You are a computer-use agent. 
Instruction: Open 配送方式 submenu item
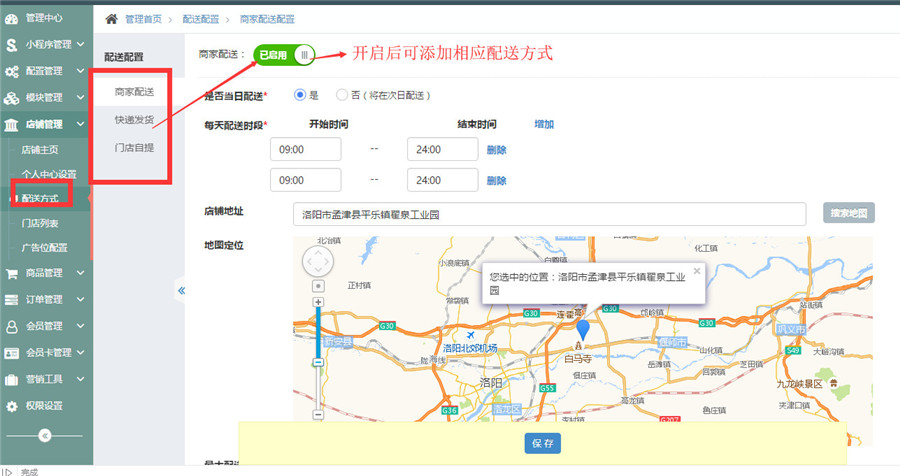click(40, 199)
